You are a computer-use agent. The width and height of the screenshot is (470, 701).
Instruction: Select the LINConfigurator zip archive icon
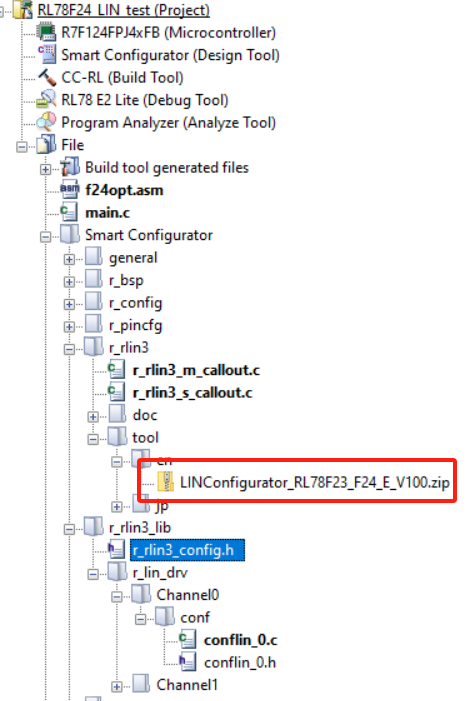[x=165, y=482]
